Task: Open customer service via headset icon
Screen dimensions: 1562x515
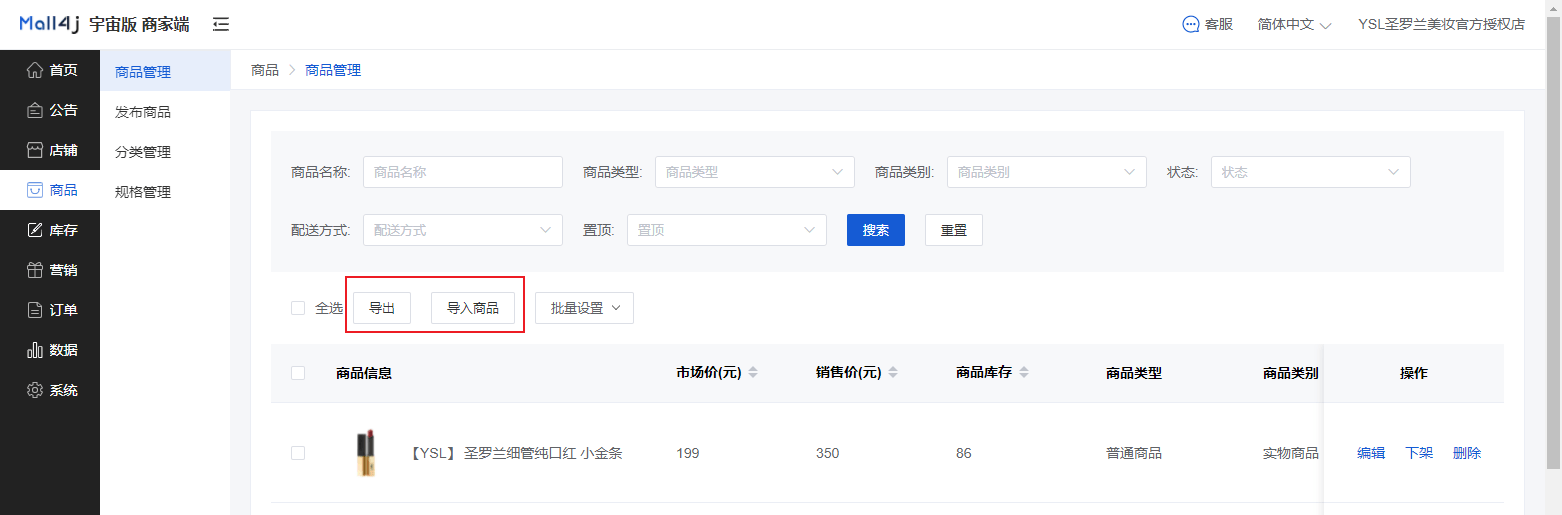Action: (x=1191, y=24)
